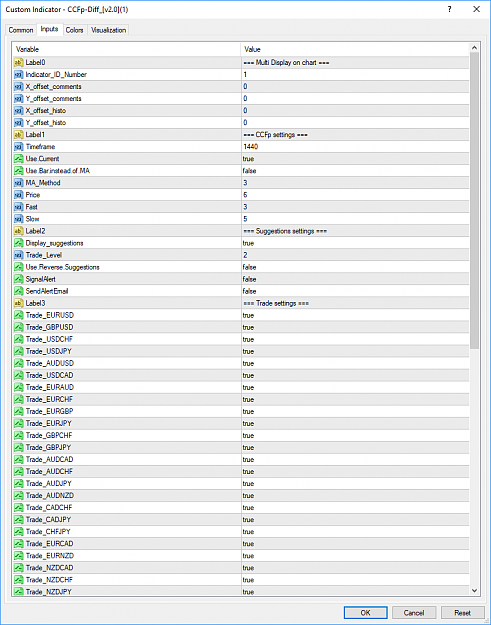Image resolution: width=491 pixels, height=625 pixels.
Task: Click the boolean icon next to Use.Bar.instead.of.MA
Action: 19,171
